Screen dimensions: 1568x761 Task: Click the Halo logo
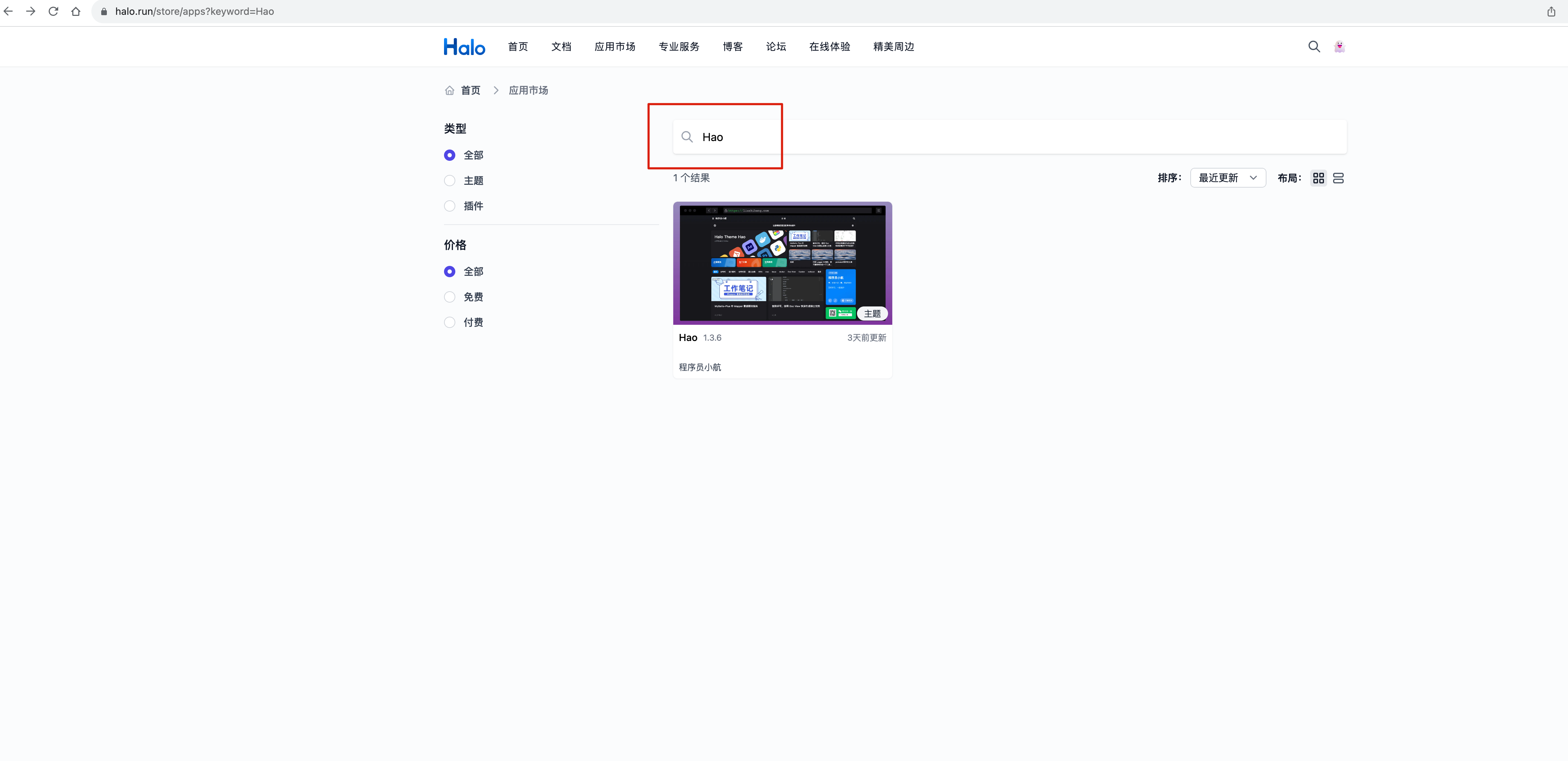pyautogui.click(x=464, y=47)
